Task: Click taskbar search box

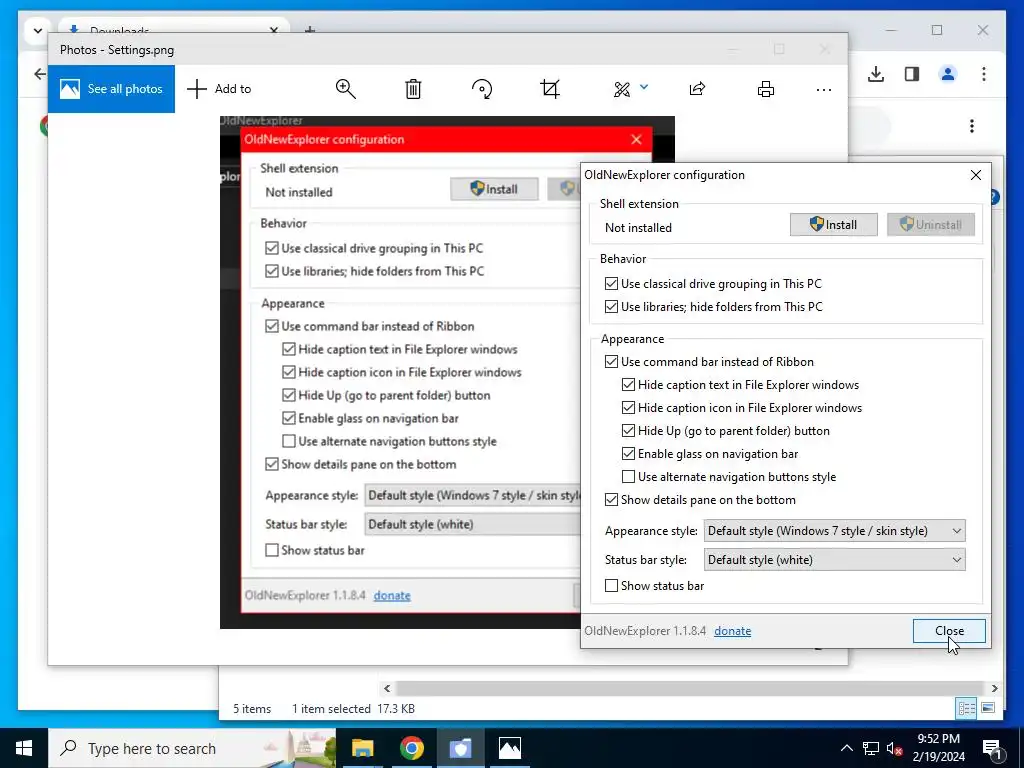Action: pos(193,748)
